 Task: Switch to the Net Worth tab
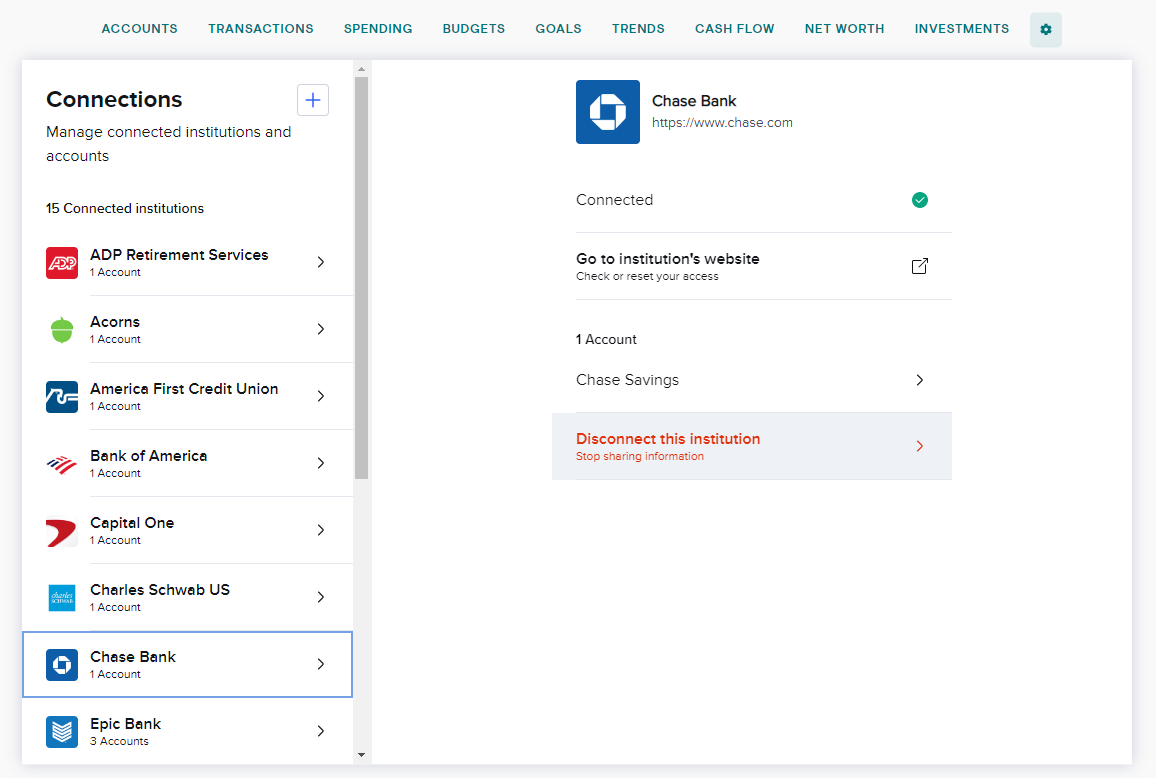[x=844, y=29]
